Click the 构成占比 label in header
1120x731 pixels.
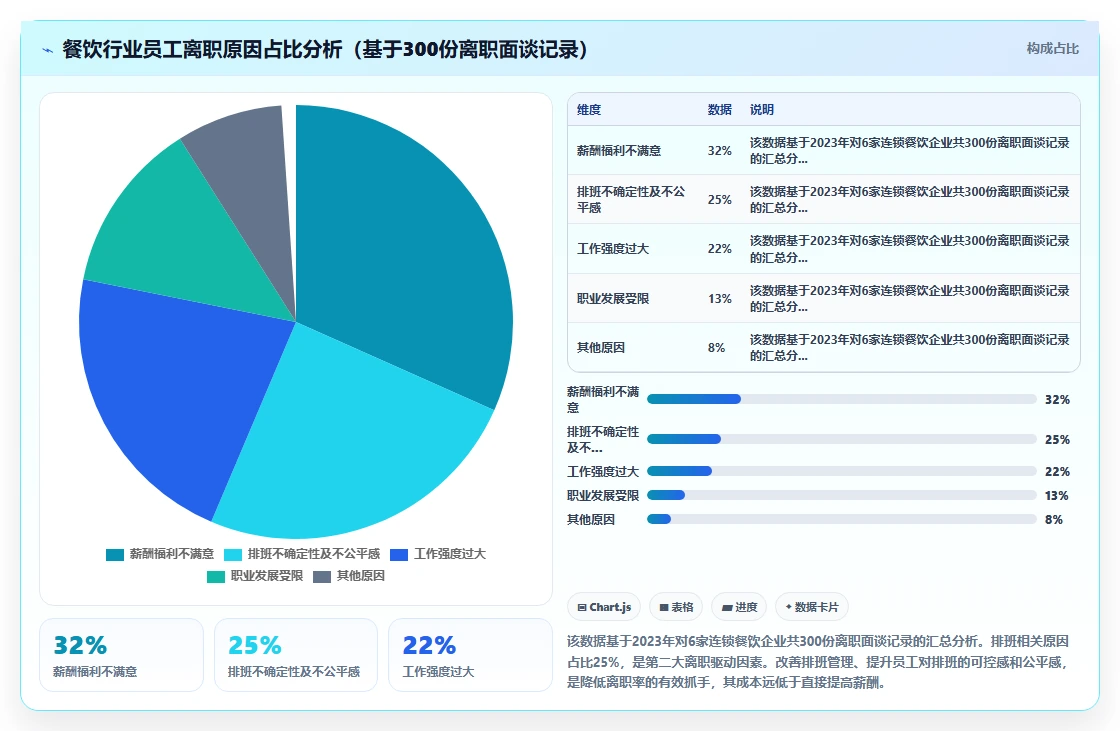click(x=1052, y=49)
